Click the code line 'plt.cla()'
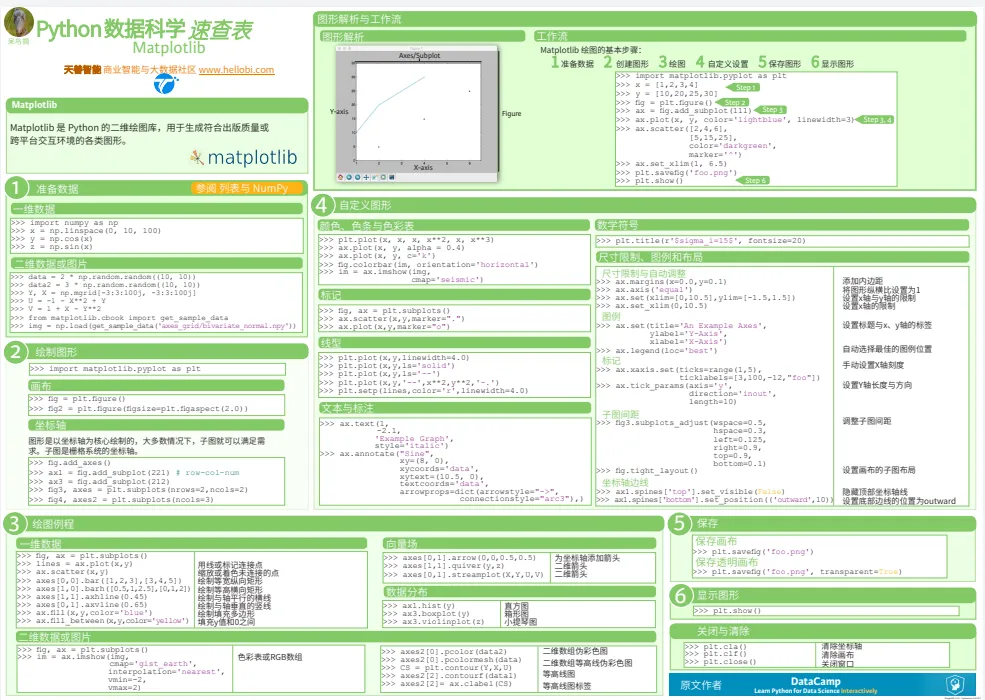The width and height of the screenshot is (985, 700). pyautogui.click(x=716, y=647)
